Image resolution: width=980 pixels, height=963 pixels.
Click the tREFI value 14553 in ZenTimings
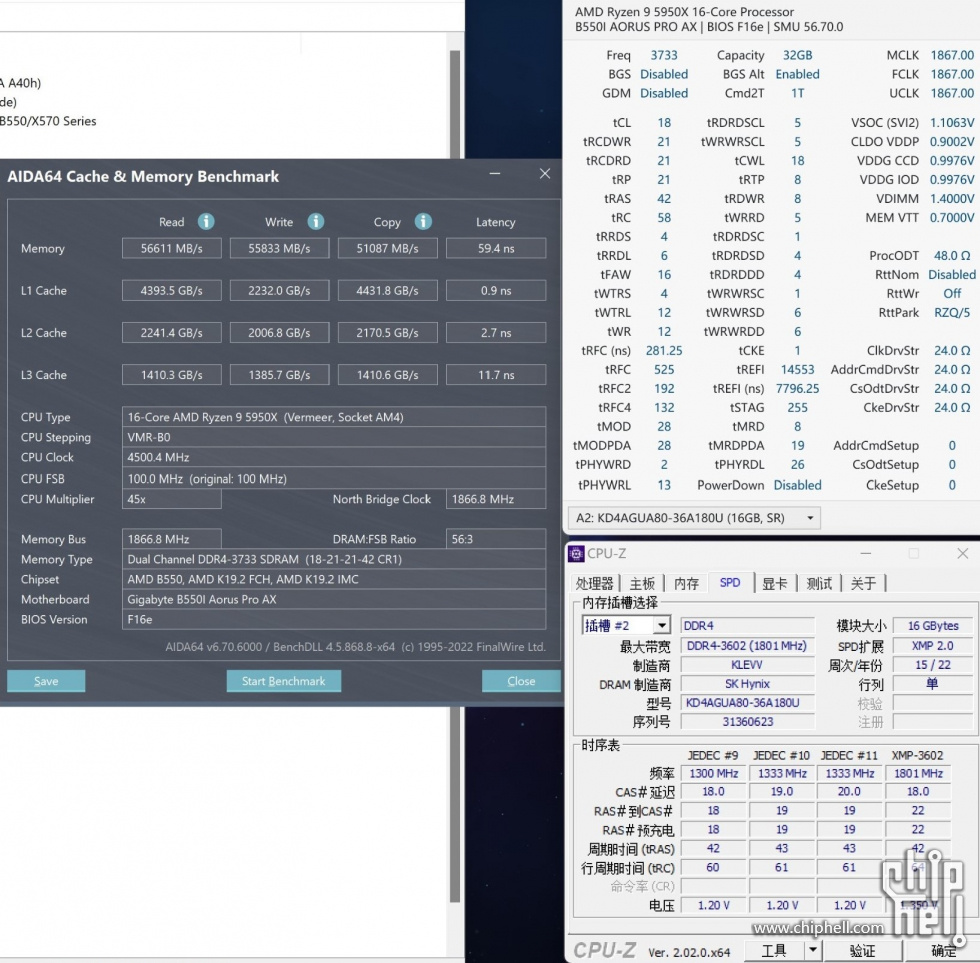(x=798, y=370)
